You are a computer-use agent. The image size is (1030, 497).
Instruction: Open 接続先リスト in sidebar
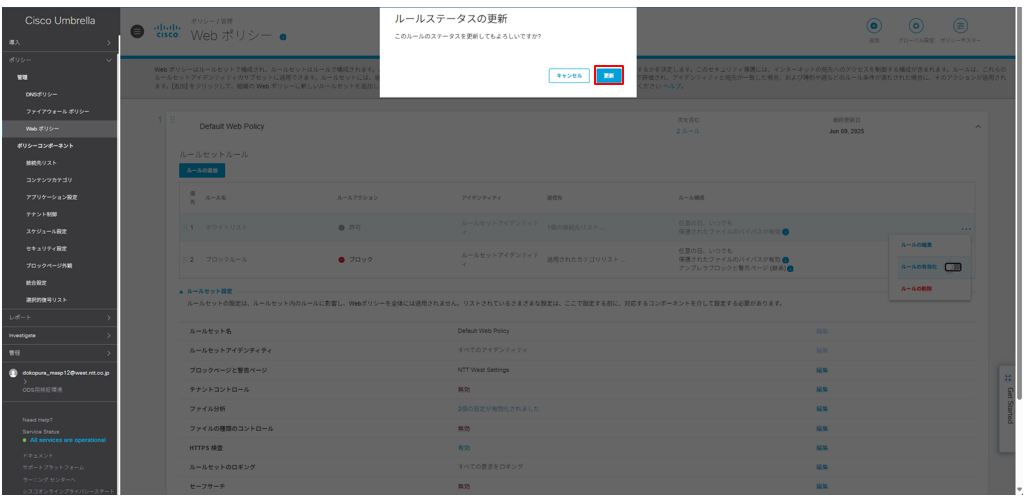(x=41, y=163)
